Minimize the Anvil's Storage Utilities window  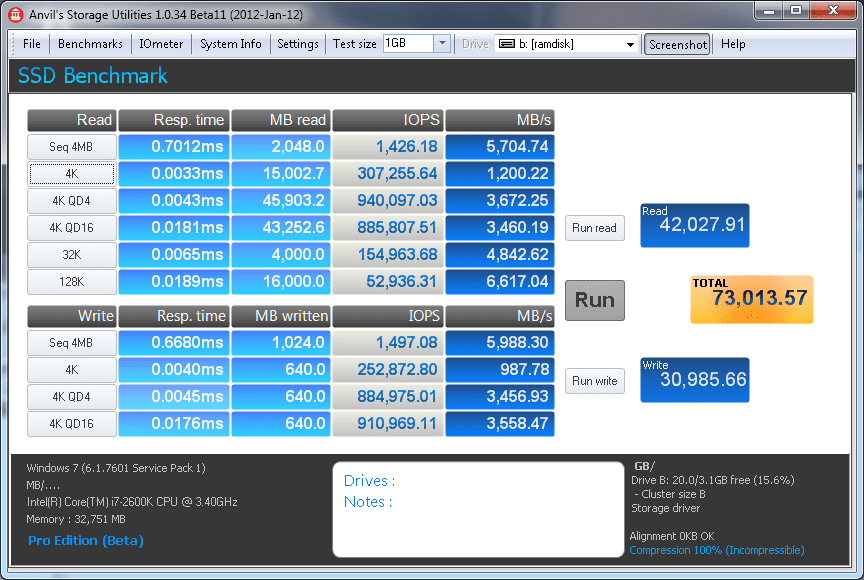click(769, 10)
